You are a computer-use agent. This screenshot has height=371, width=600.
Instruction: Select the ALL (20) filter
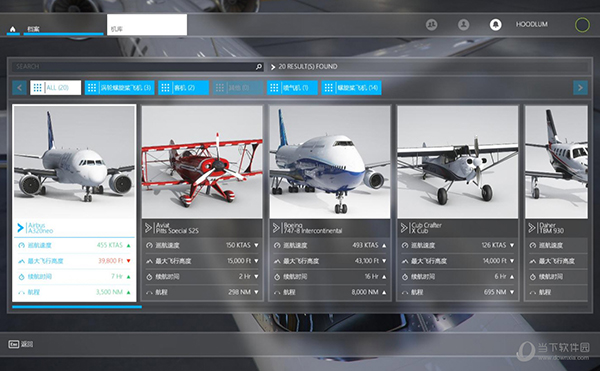pos(55,88)
